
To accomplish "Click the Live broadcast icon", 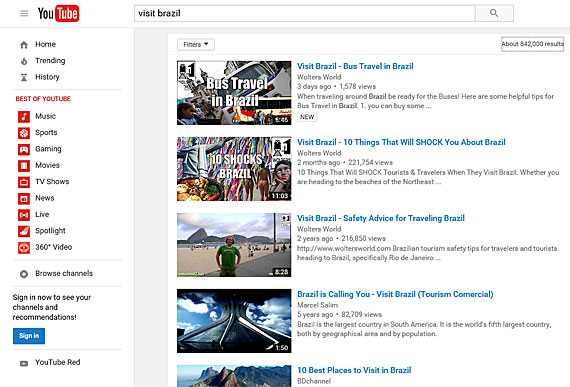I will (24, 215).
